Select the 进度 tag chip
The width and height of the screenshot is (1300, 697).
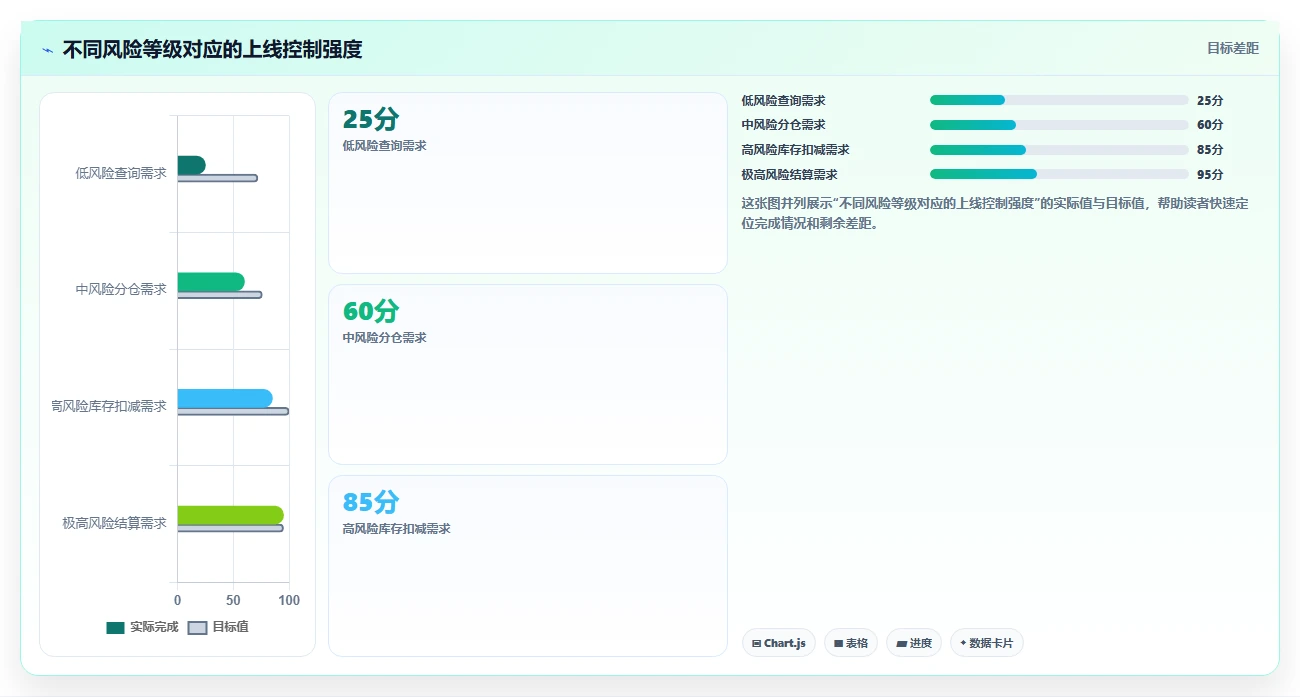point(914,643)
